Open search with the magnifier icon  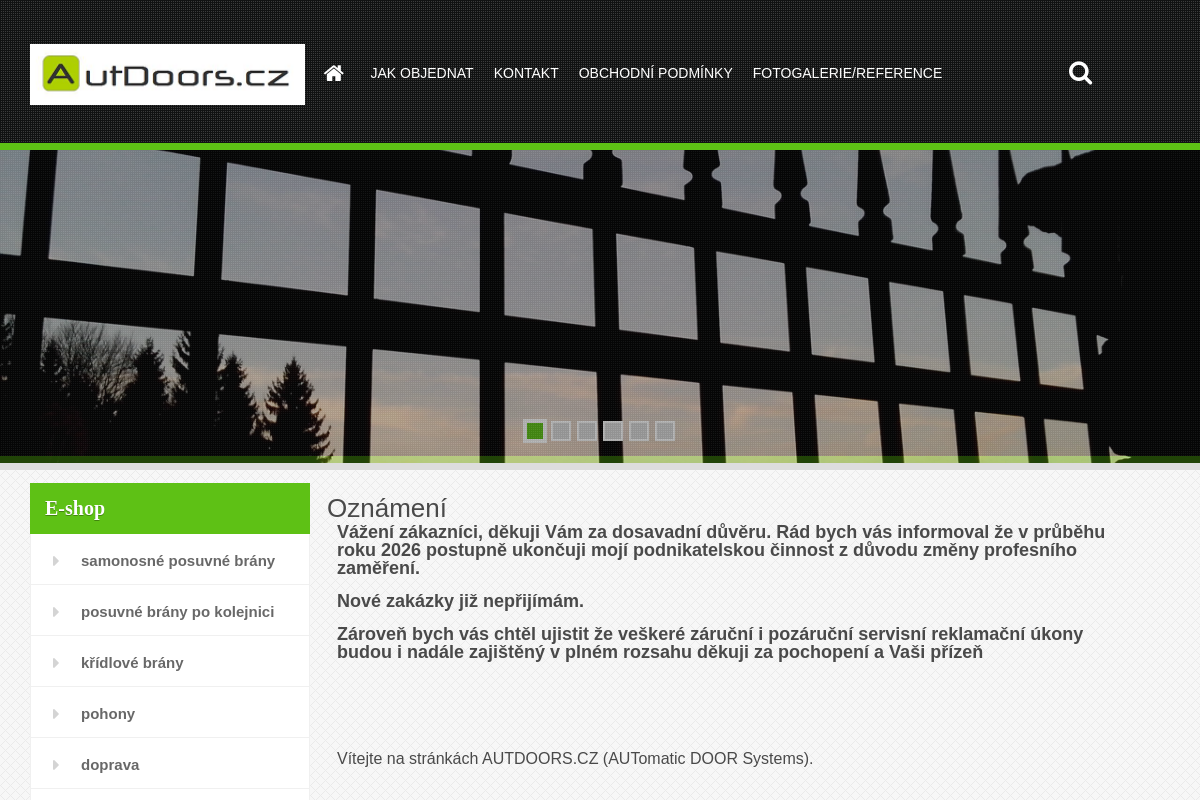click(x=1080, y=73)
